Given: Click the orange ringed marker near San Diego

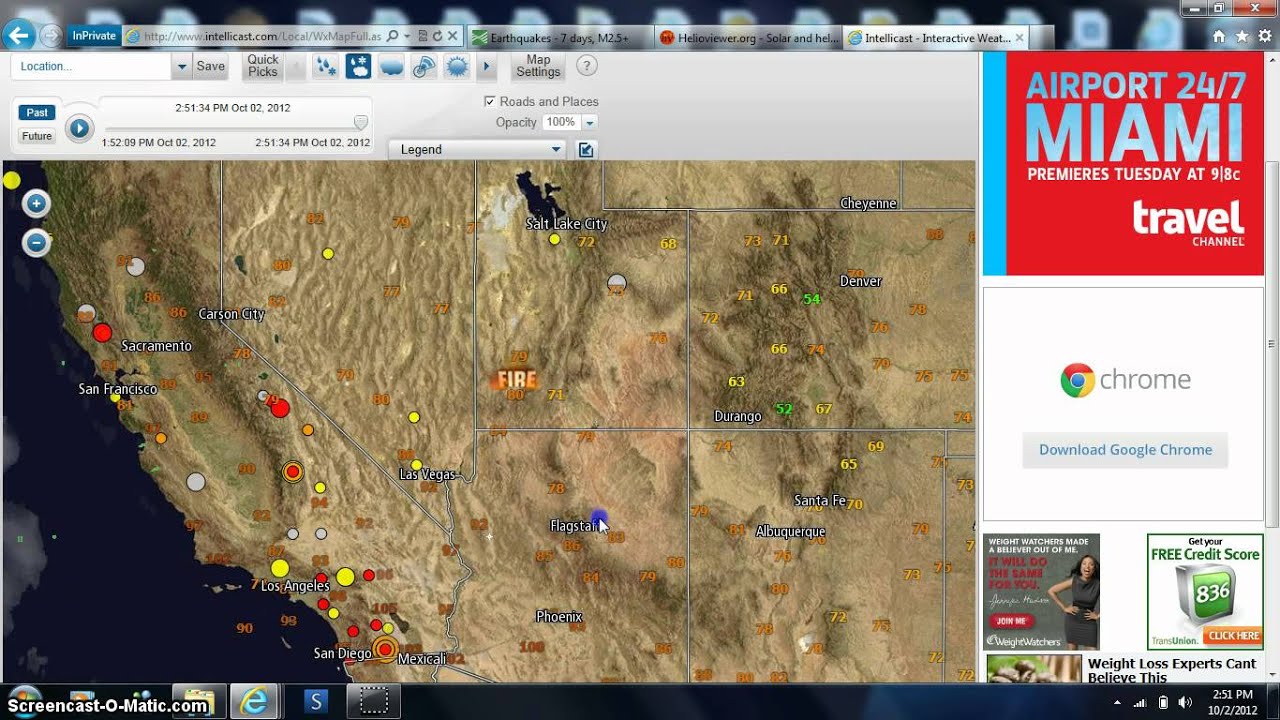Looking at the screenshot, I should pos(385,650).
